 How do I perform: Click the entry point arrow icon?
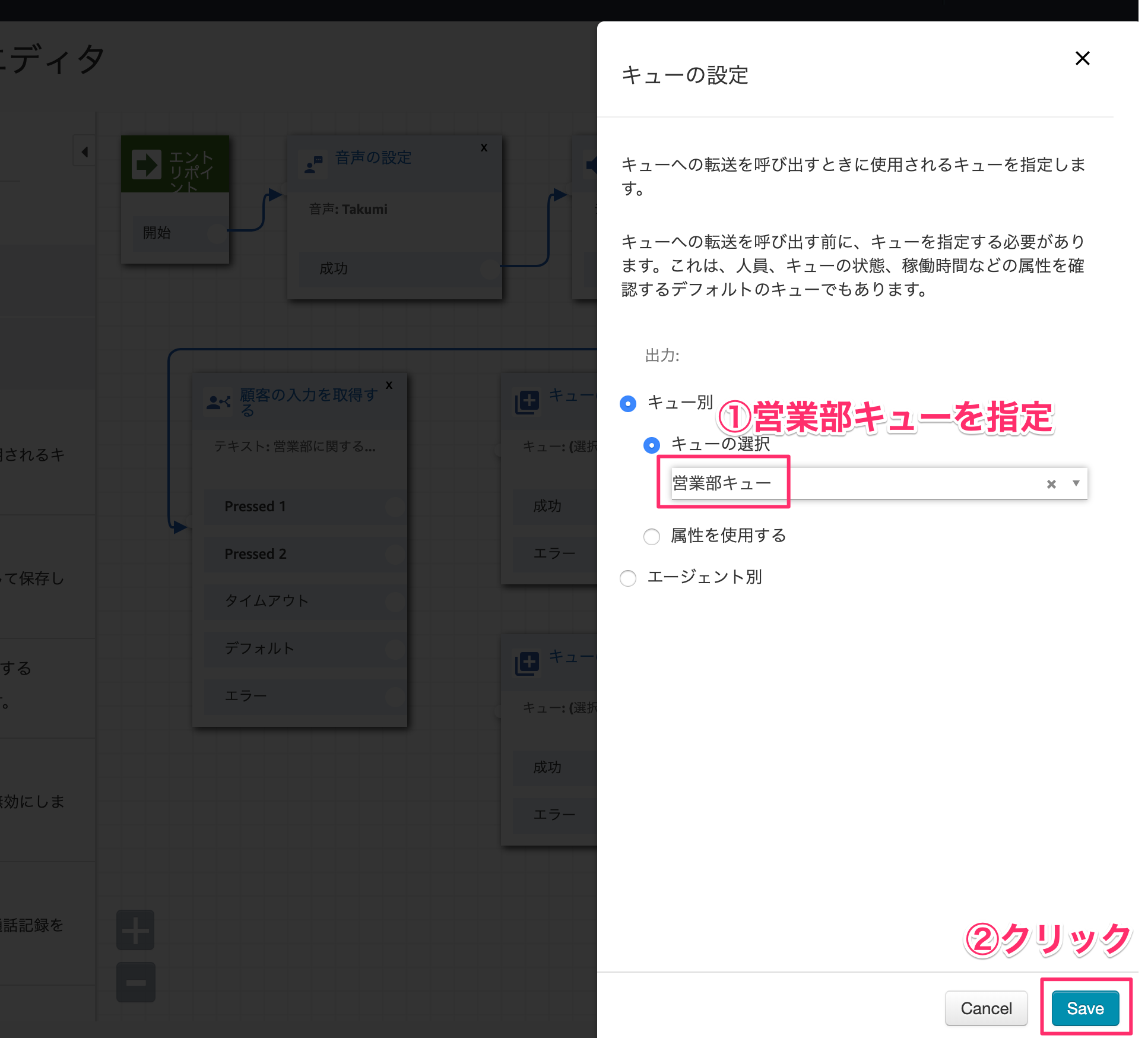(x=146, y=164)
